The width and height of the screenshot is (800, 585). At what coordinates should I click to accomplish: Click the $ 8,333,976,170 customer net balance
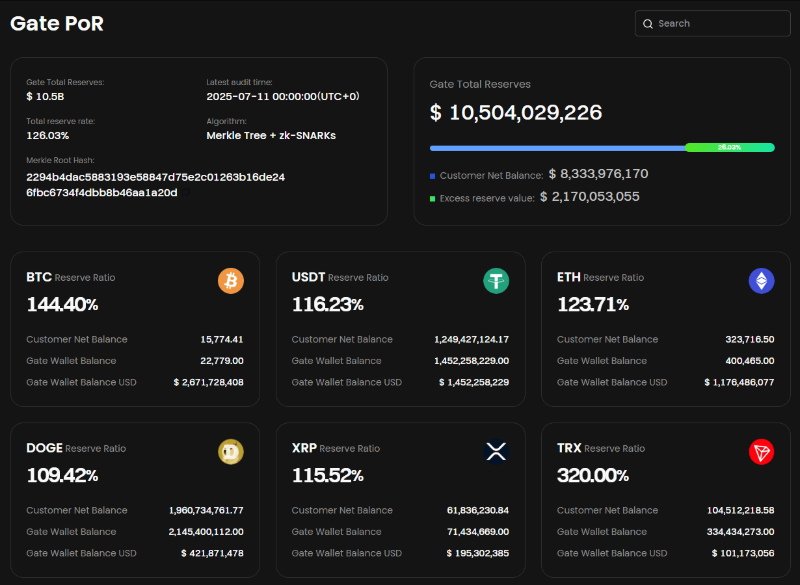point(598,174)
